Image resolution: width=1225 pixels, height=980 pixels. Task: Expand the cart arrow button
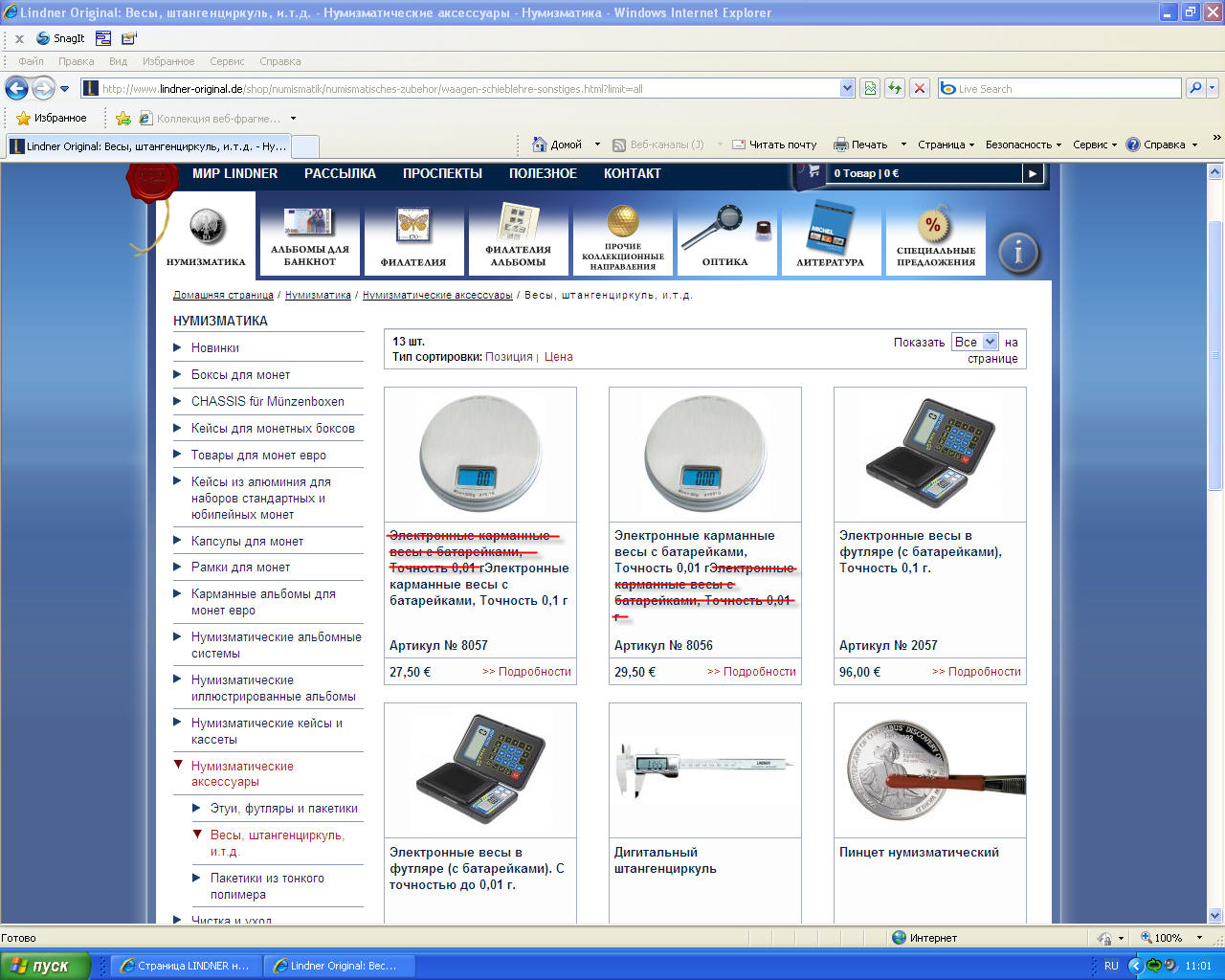tap(1032, 173)
